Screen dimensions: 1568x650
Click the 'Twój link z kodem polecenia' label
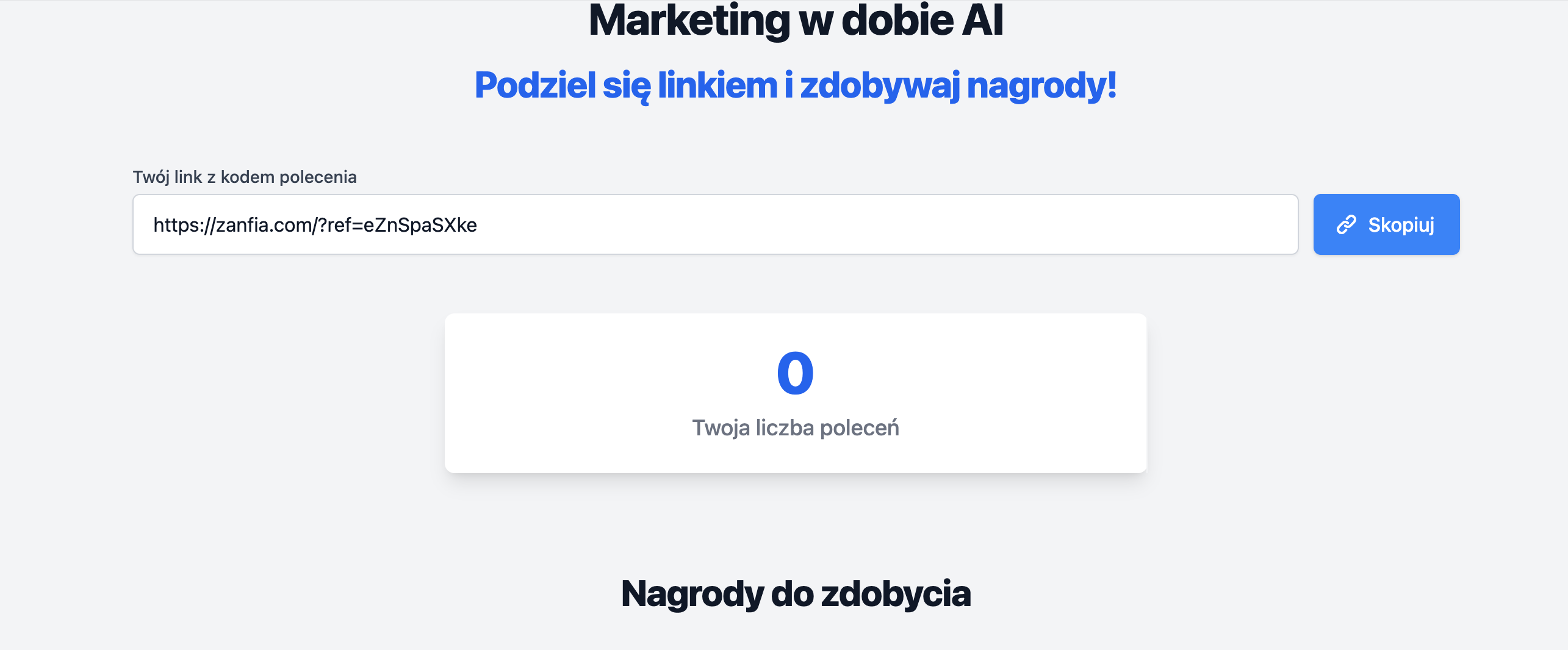(x=245, y=177)
